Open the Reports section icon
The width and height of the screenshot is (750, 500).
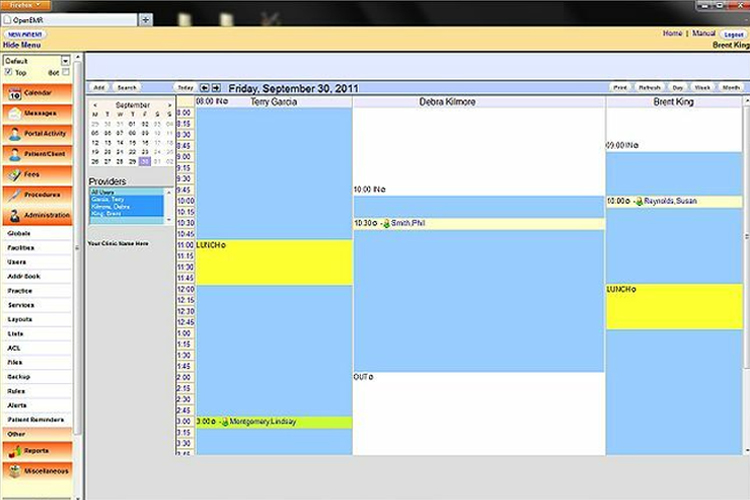point(13,451)
